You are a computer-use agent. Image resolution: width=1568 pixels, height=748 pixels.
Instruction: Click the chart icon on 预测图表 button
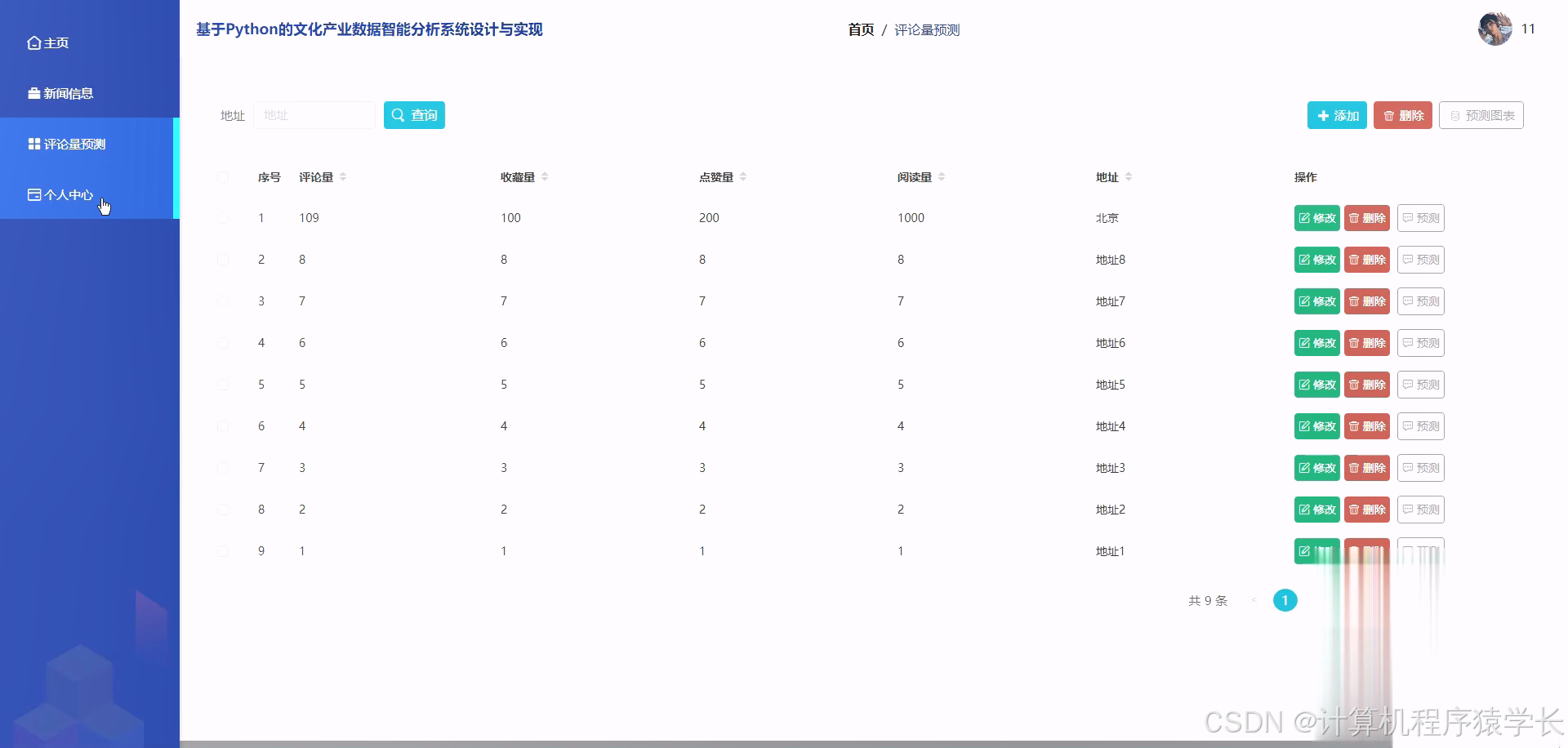(x=1456, y=115)
